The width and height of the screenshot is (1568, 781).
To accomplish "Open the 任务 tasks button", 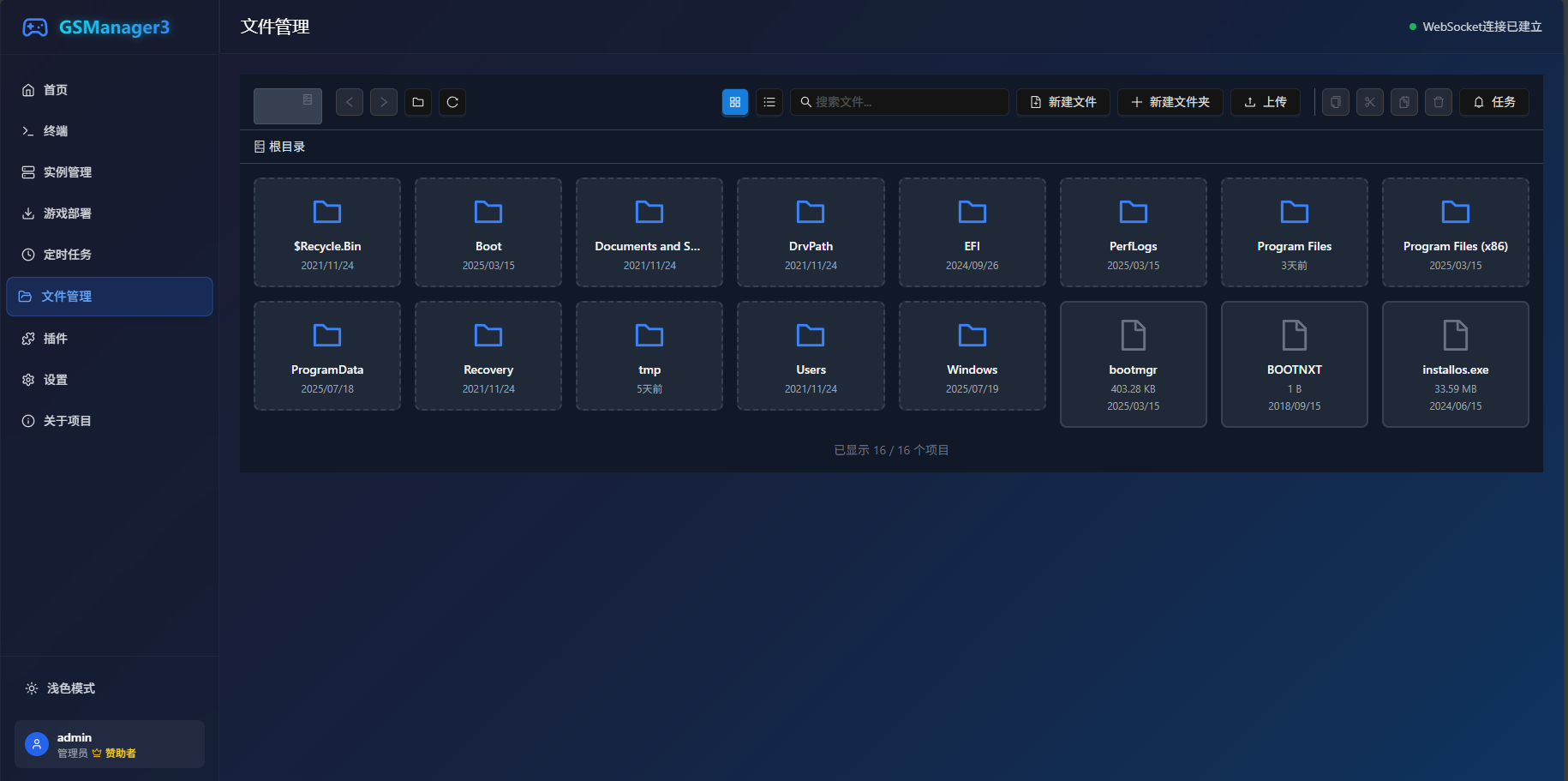I will tap(1494, 102).
